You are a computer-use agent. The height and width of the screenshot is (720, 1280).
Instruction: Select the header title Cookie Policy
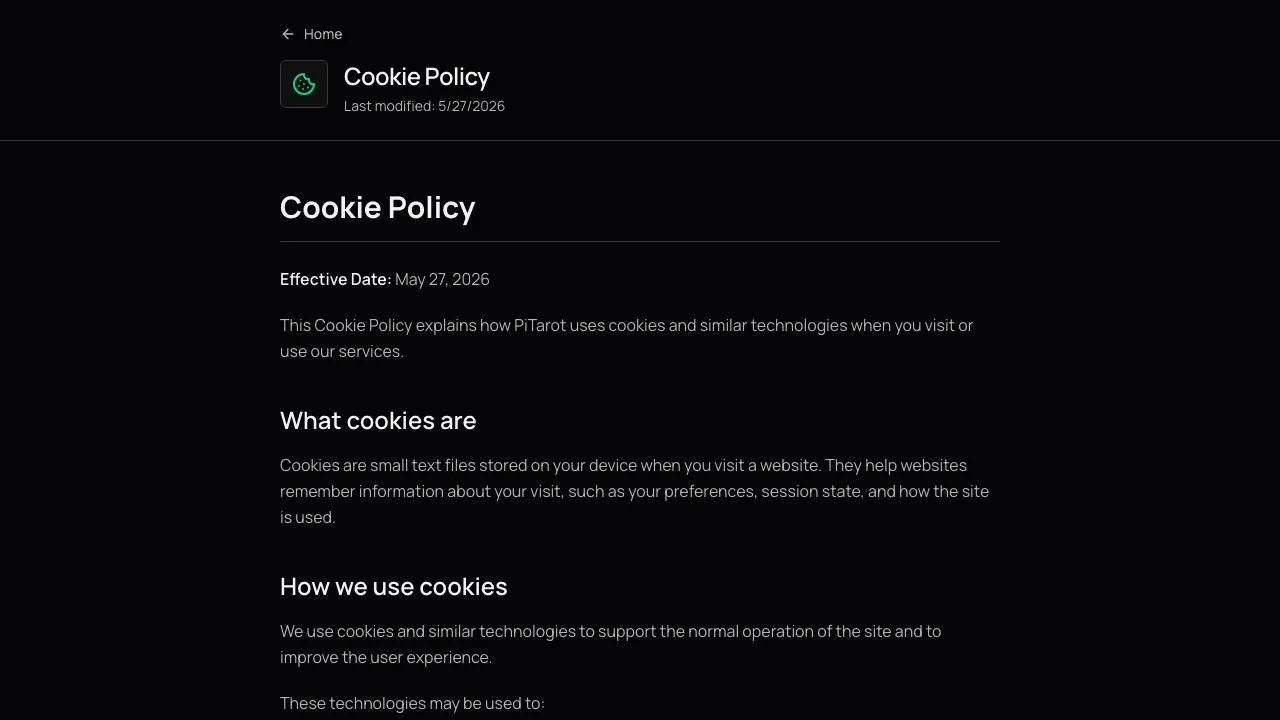coord(416,77)
